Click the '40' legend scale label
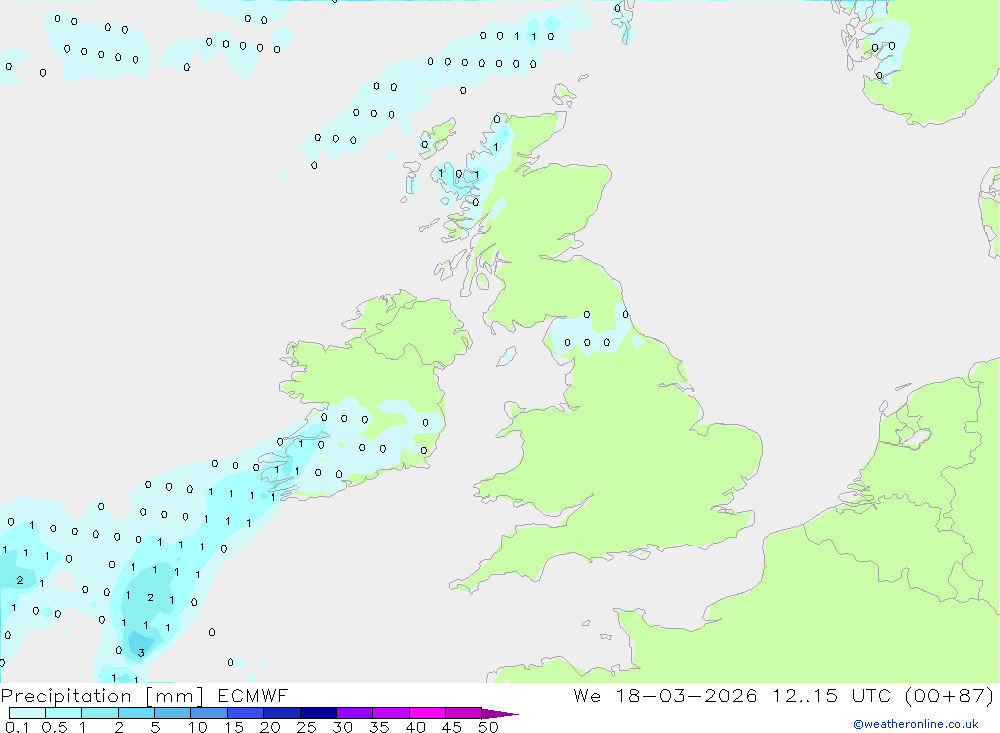This screenshot has height=733, width=1000. coord(416,727)
